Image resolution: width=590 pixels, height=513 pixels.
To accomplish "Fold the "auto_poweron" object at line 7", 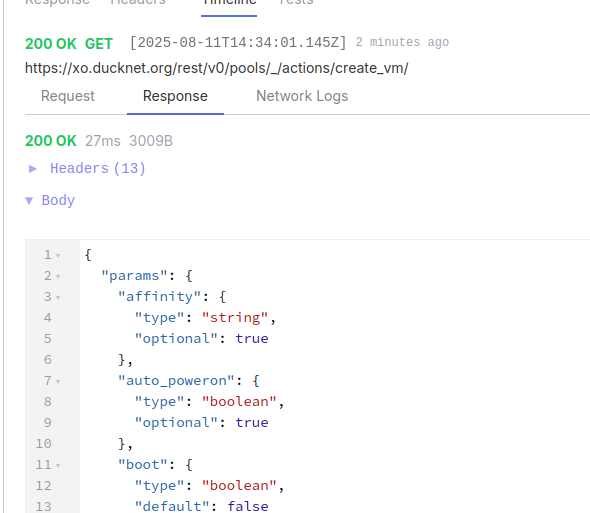I will [58, 382].
